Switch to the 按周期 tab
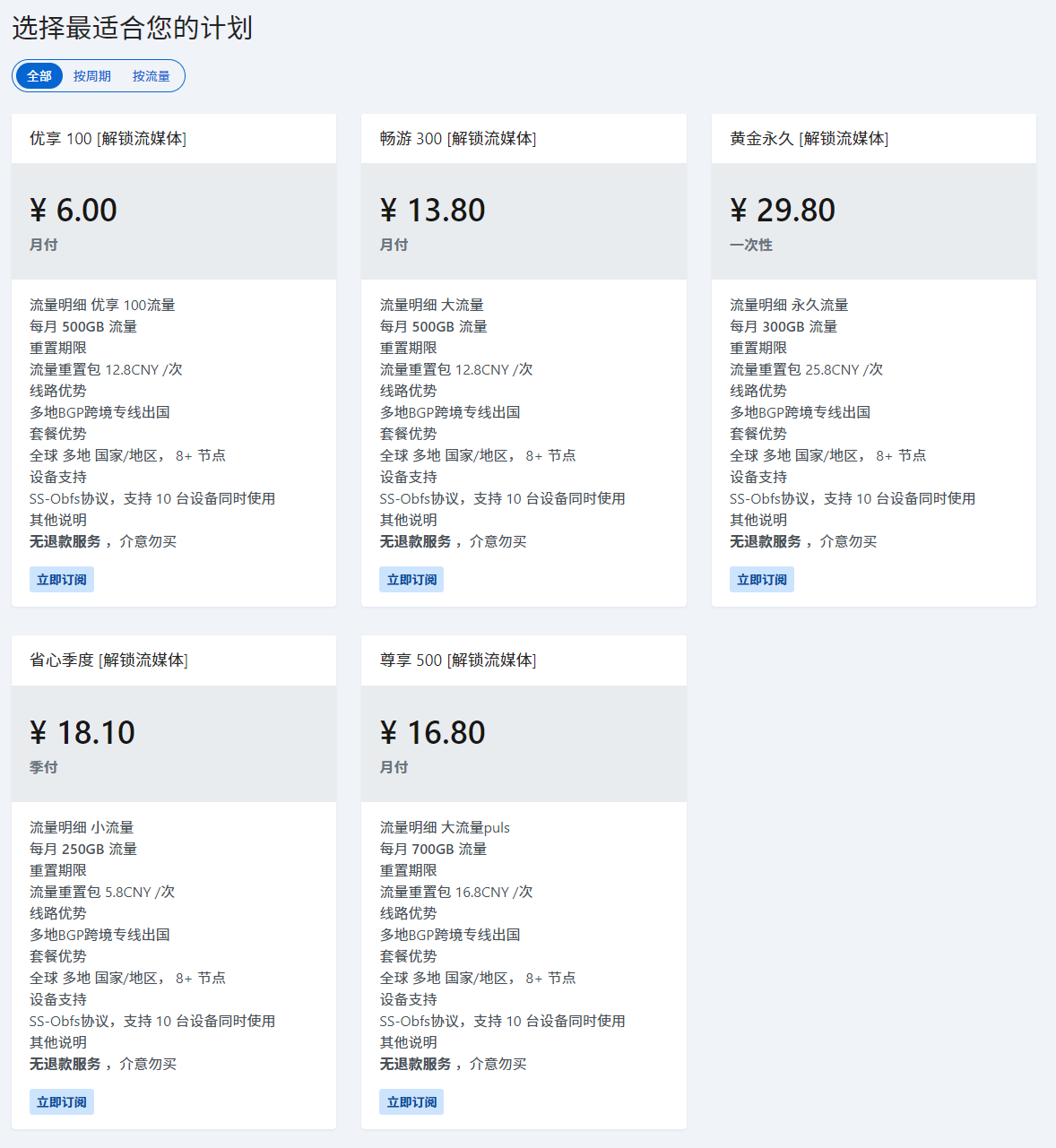Screen dimensions: 1056x1148 coord(92,76)
